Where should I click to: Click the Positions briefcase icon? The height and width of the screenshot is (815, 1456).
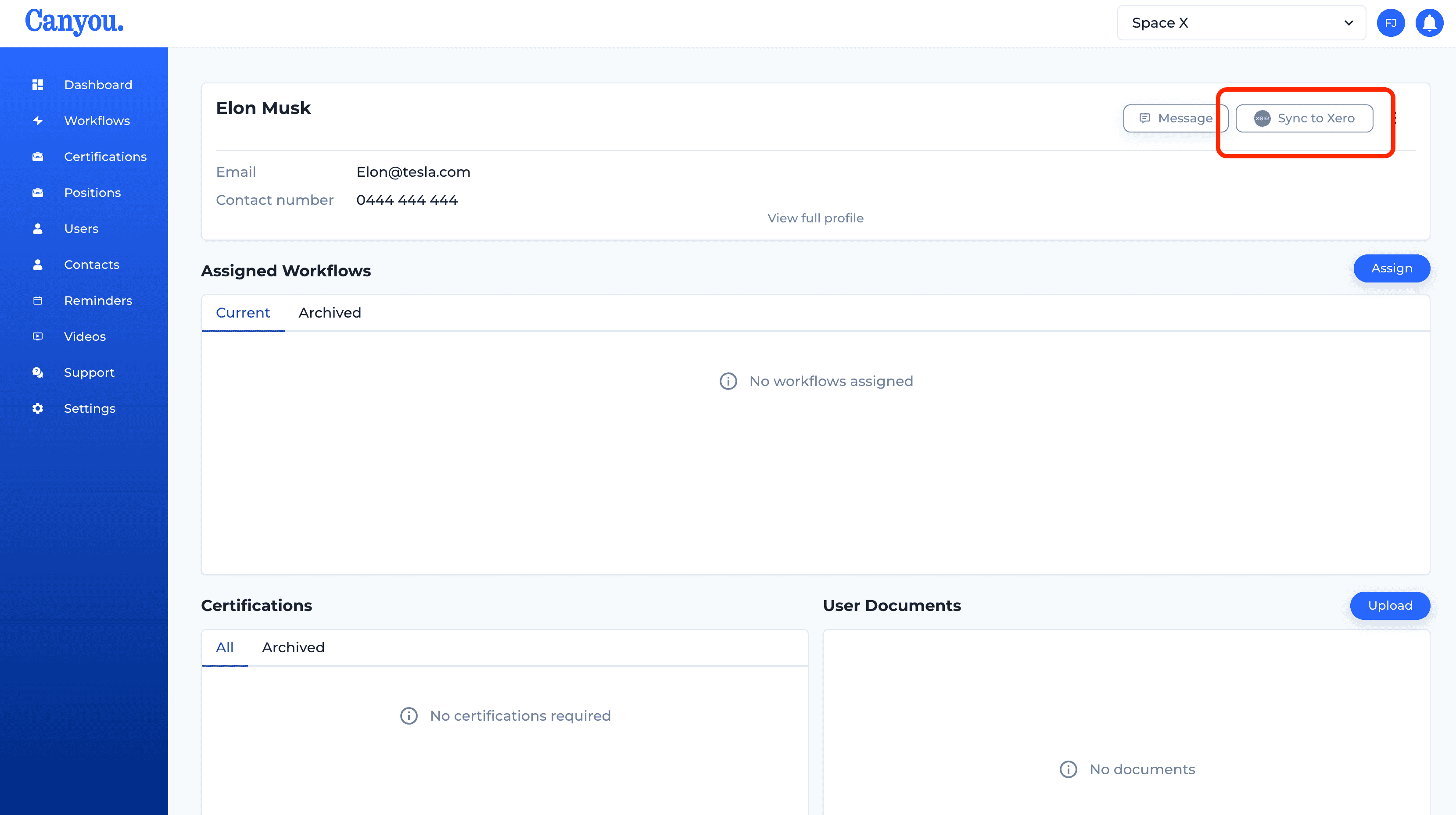click(x=38, y=193)
